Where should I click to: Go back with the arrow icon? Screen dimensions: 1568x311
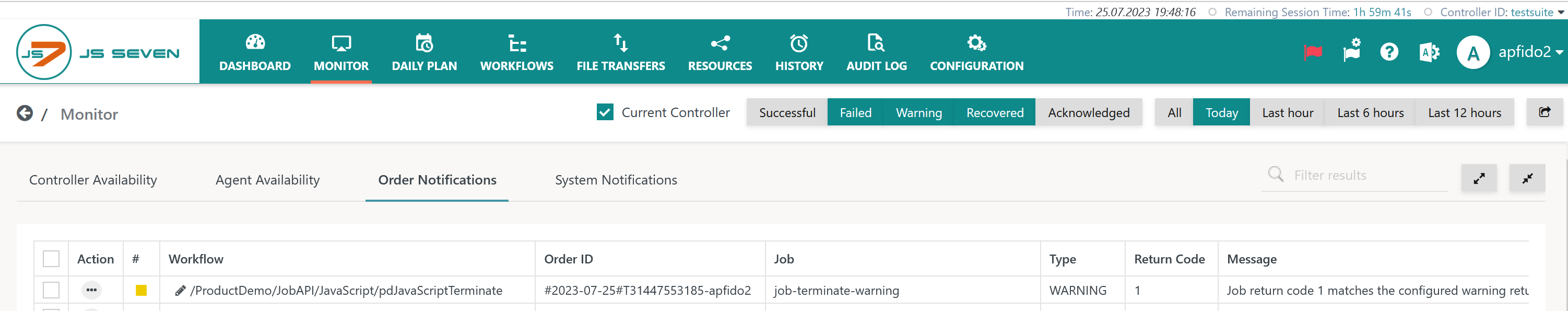(x=25, y=113)
